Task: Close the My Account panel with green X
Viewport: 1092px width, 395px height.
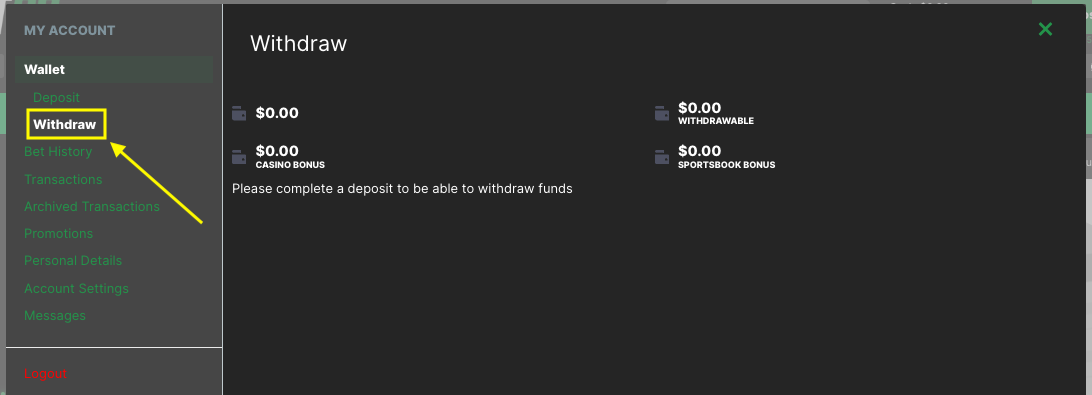Action: point(1045,29)
